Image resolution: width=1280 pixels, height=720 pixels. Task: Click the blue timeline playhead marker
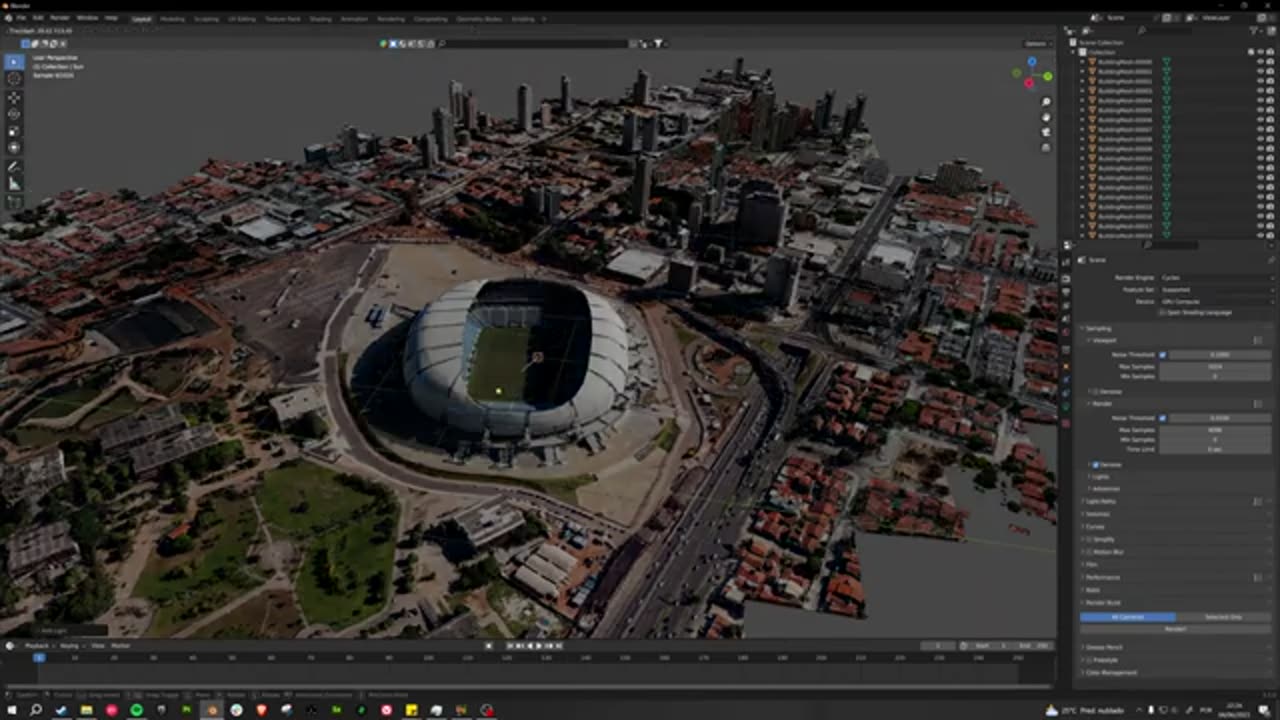[39, 657]
